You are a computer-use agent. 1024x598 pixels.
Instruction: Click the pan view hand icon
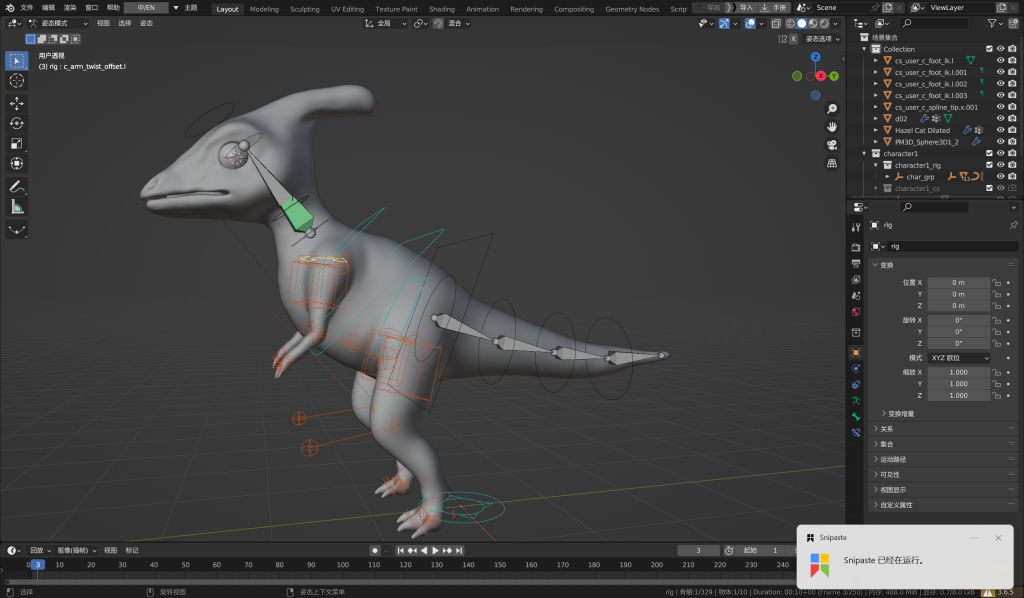click(x=831, y=127)
